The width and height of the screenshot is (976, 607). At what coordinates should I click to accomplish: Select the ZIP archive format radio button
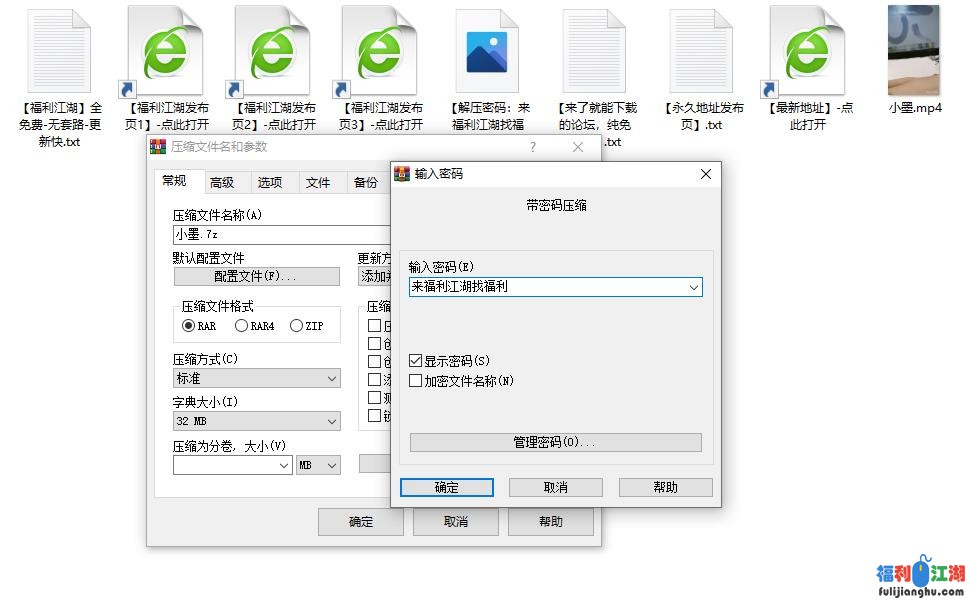(296, 324)
